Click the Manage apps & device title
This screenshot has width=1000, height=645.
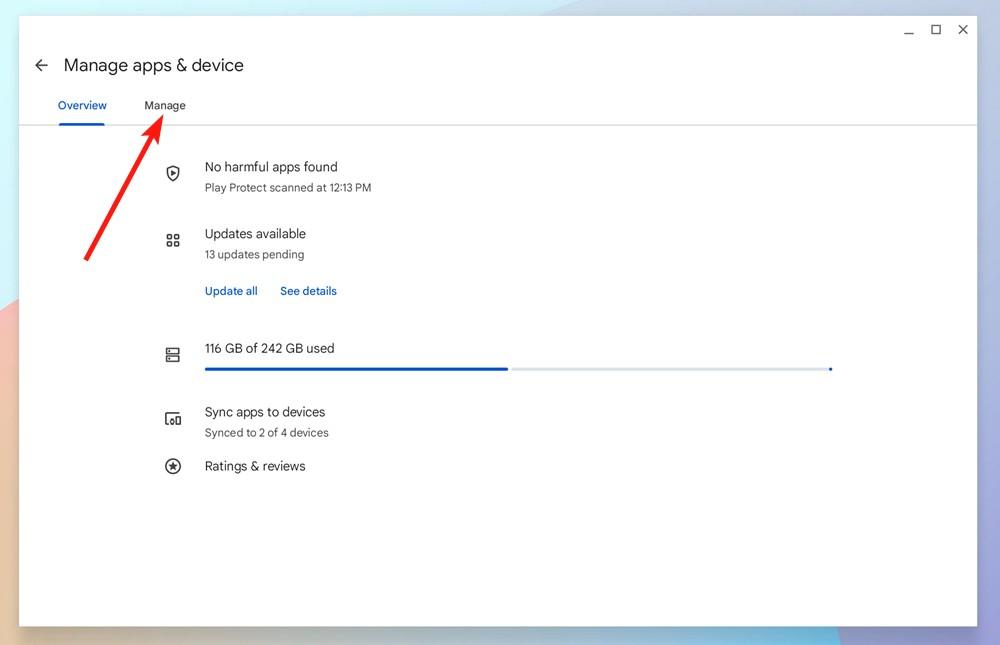tap(154, 65)
